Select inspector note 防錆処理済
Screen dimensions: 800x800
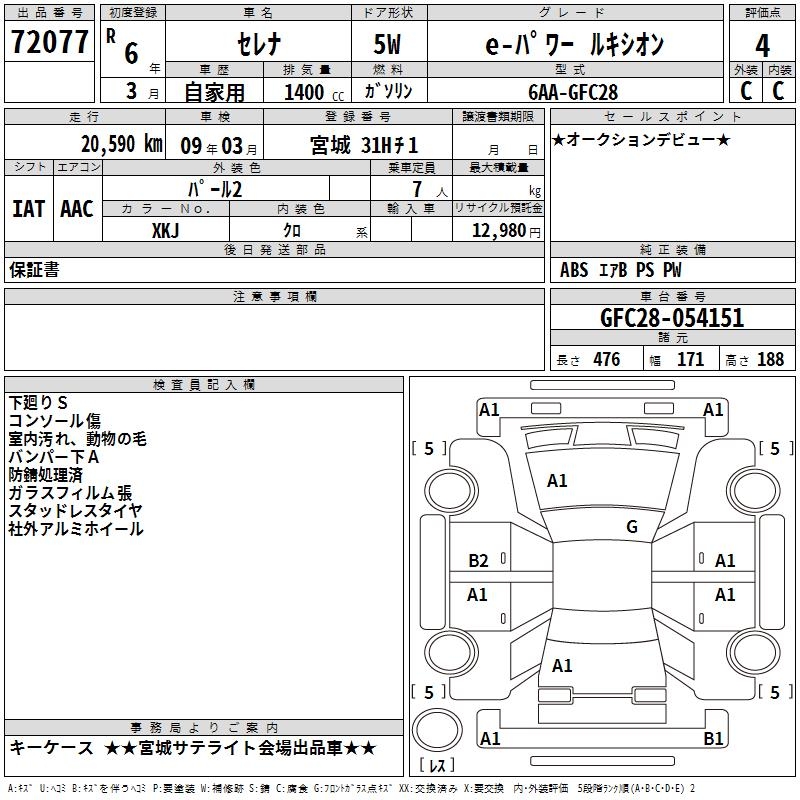[45, 474]
